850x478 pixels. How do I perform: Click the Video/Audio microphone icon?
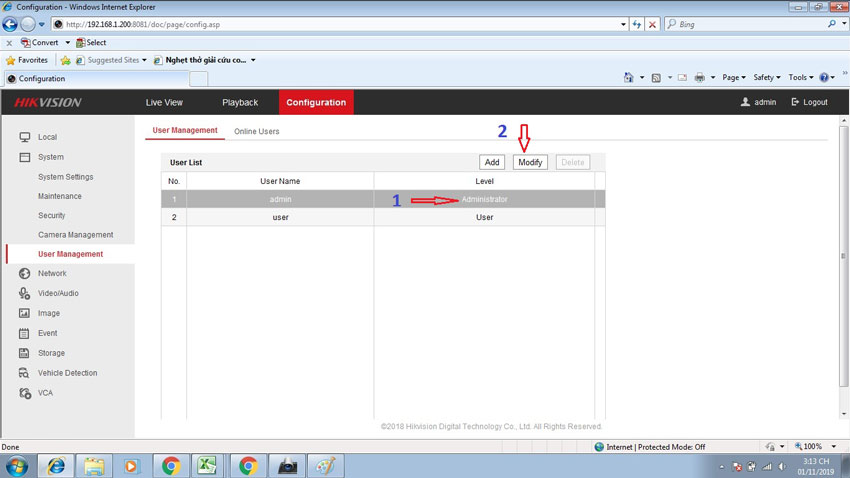pyautogui.click(x=25, y=293)
